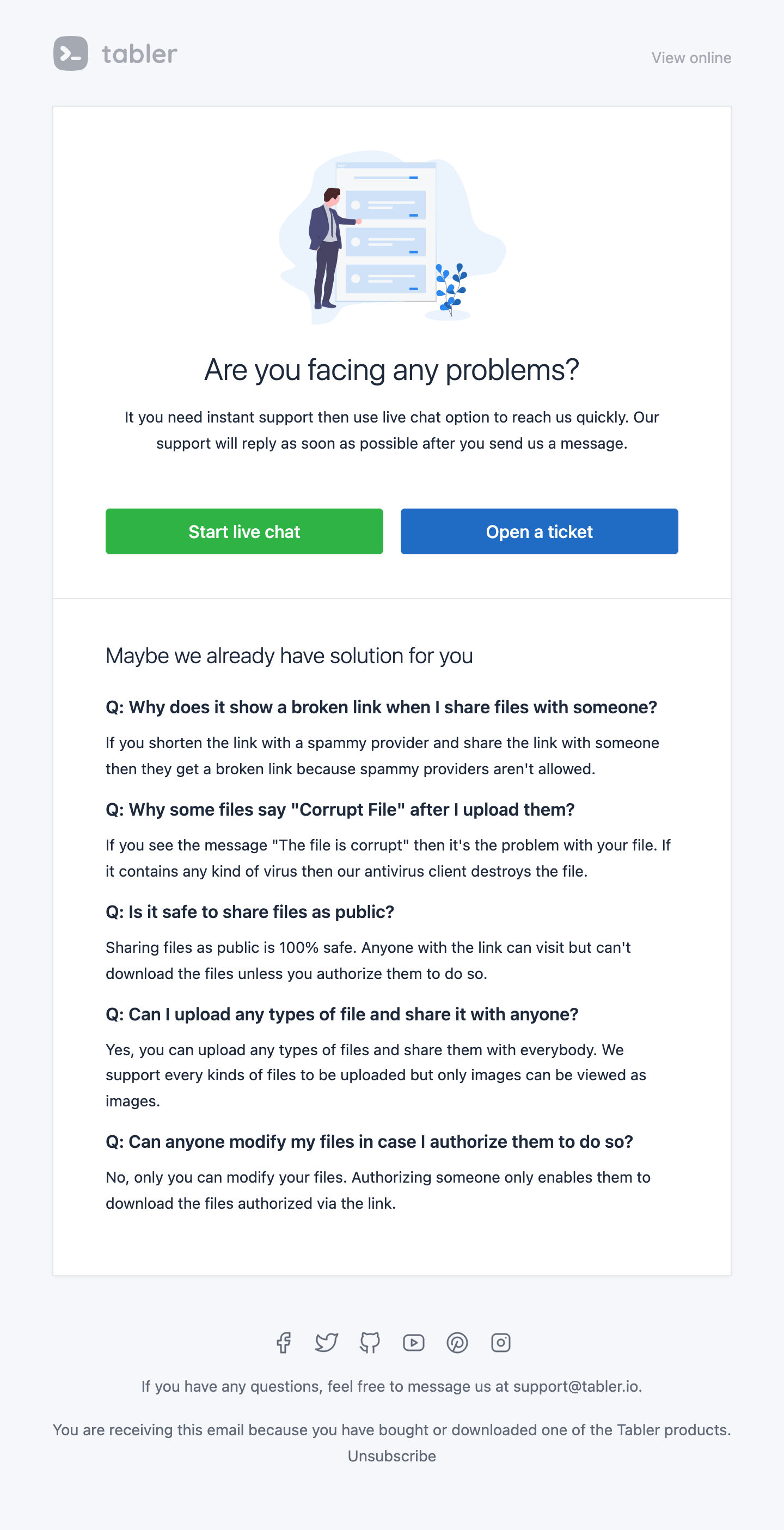Open the Instagram camera icon

[501, 1342]
